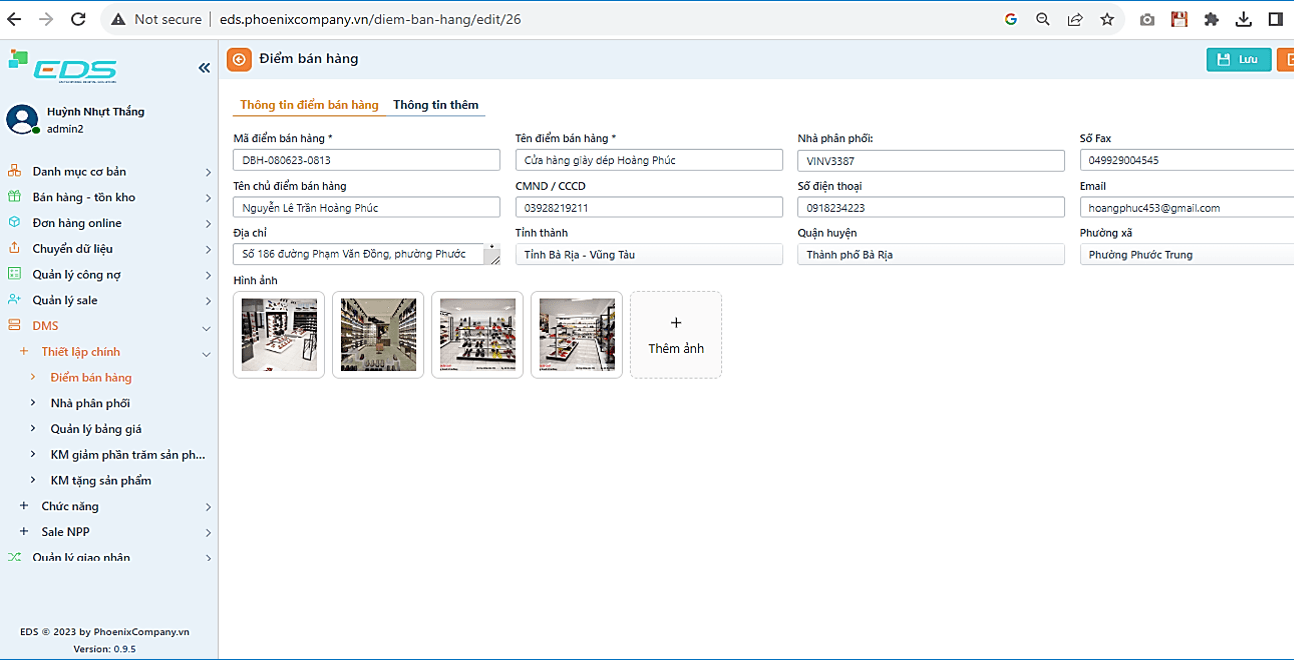Viewport: 1294px width, 660px height.
Task: Select Thông tin điểm bán hàng tab
Action: [309, 105]
